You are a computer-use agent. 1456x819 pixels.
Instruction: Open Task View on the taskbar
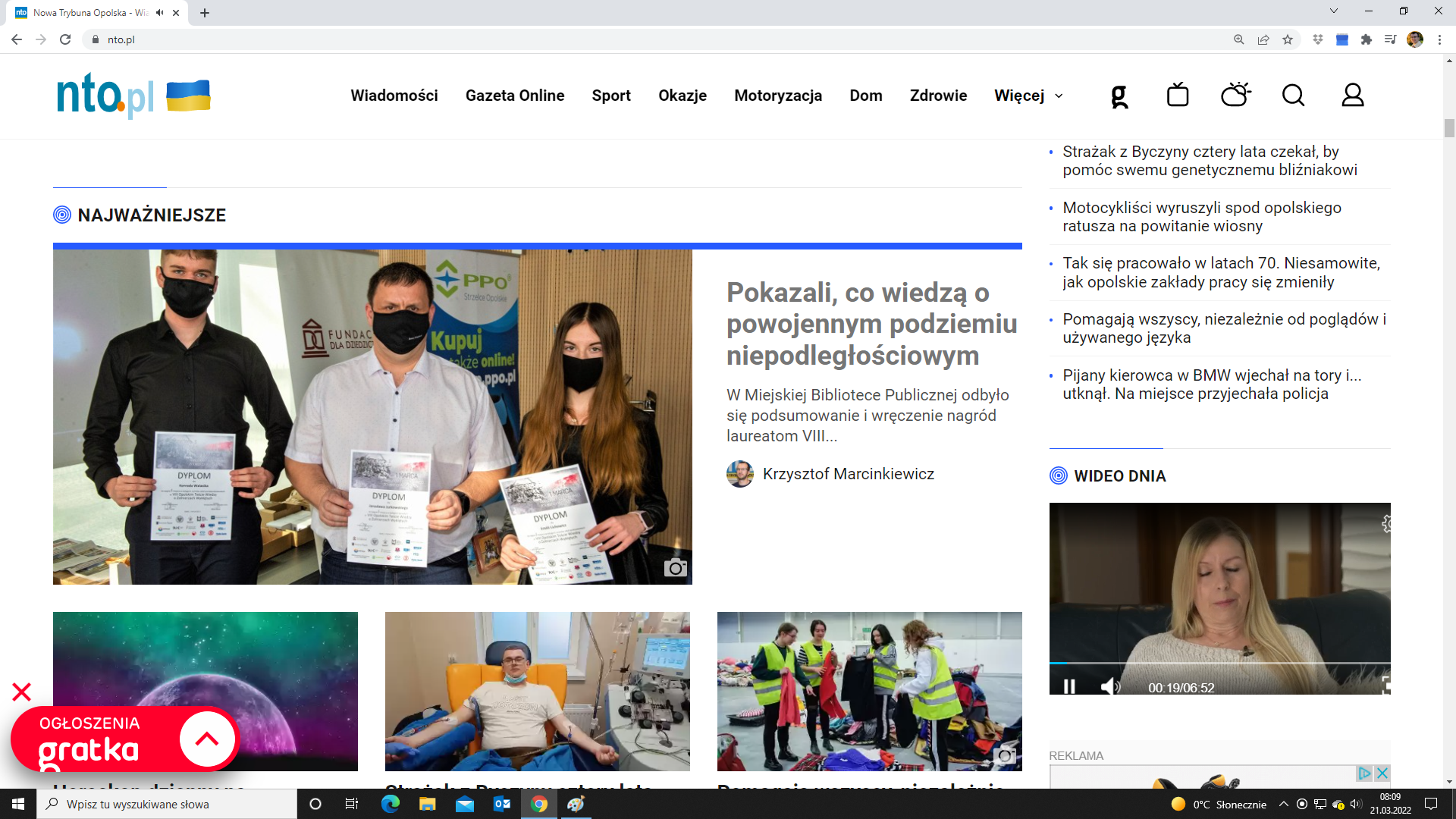(x=352, y=804)
